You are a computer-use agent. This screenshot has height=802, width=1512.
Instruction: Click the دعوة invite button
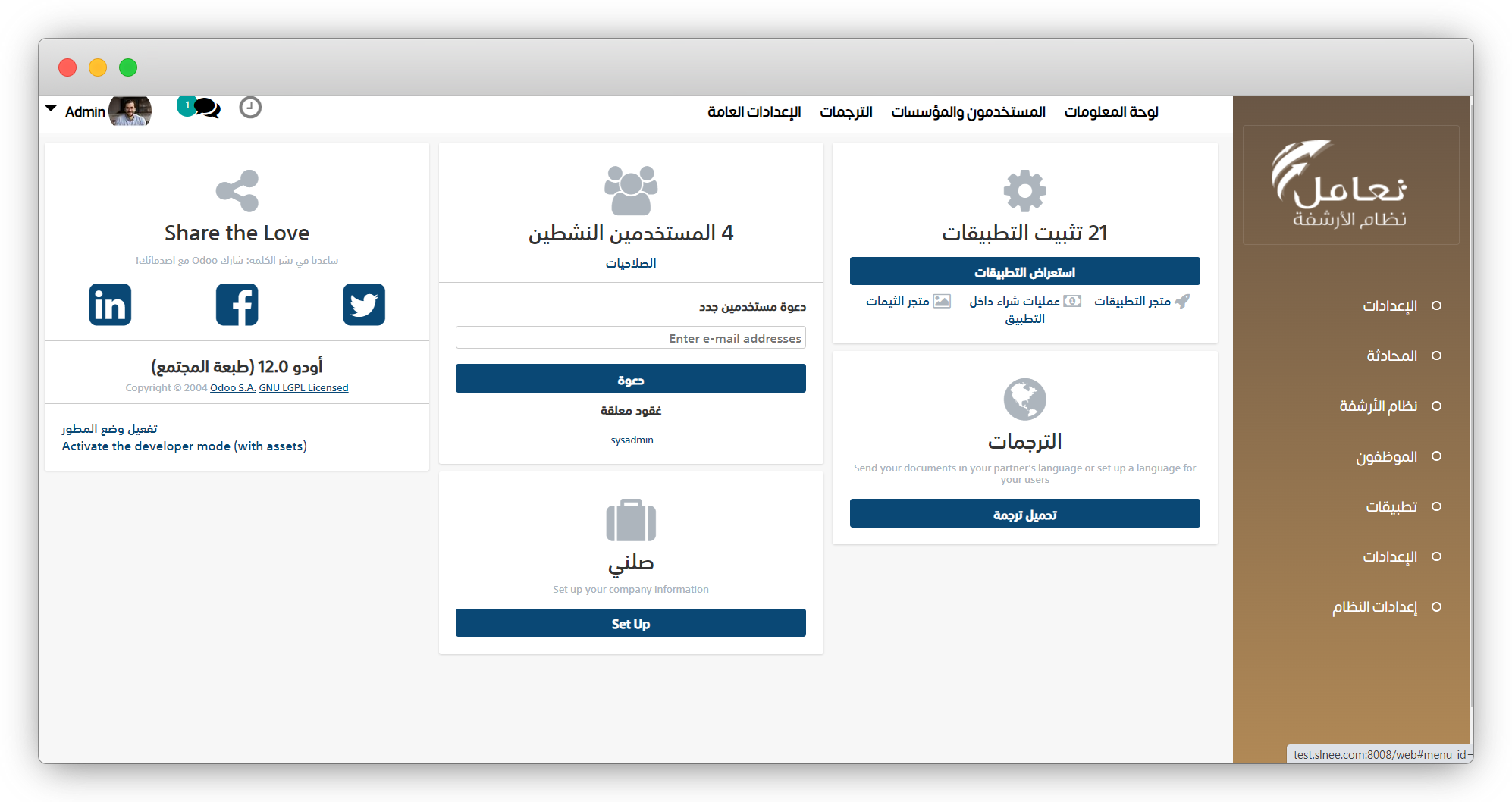point(630,379)
